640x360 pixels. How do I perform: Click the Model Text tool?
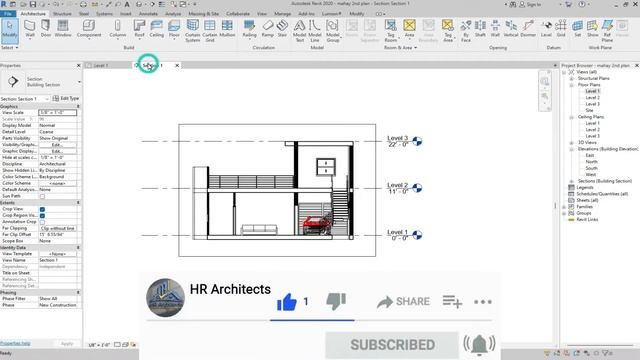click(299, 31)
